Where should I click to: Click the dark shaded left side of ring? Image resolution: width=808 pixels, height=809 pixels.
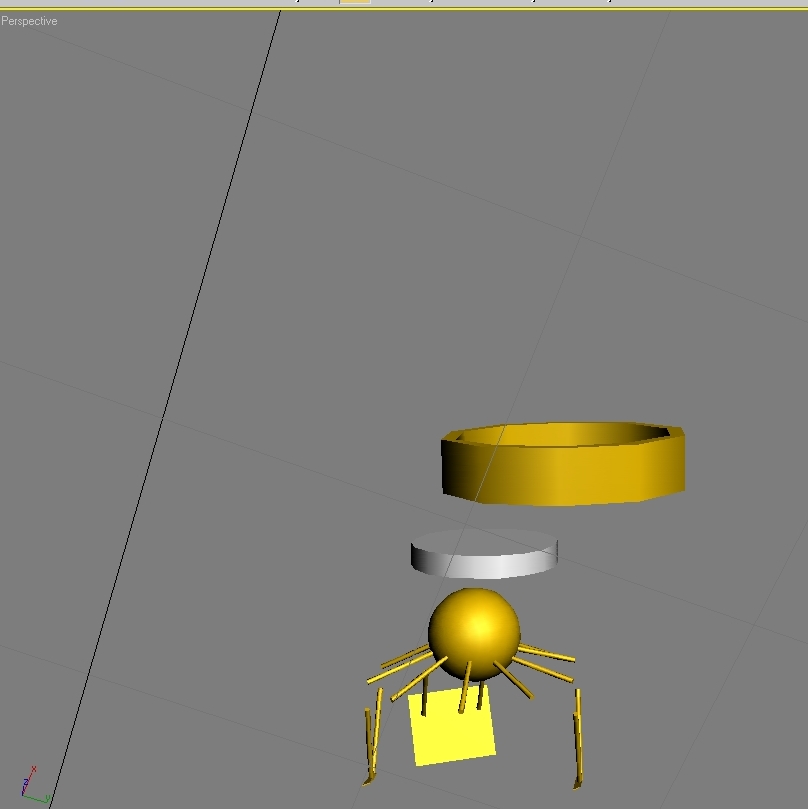pos(457,470)
